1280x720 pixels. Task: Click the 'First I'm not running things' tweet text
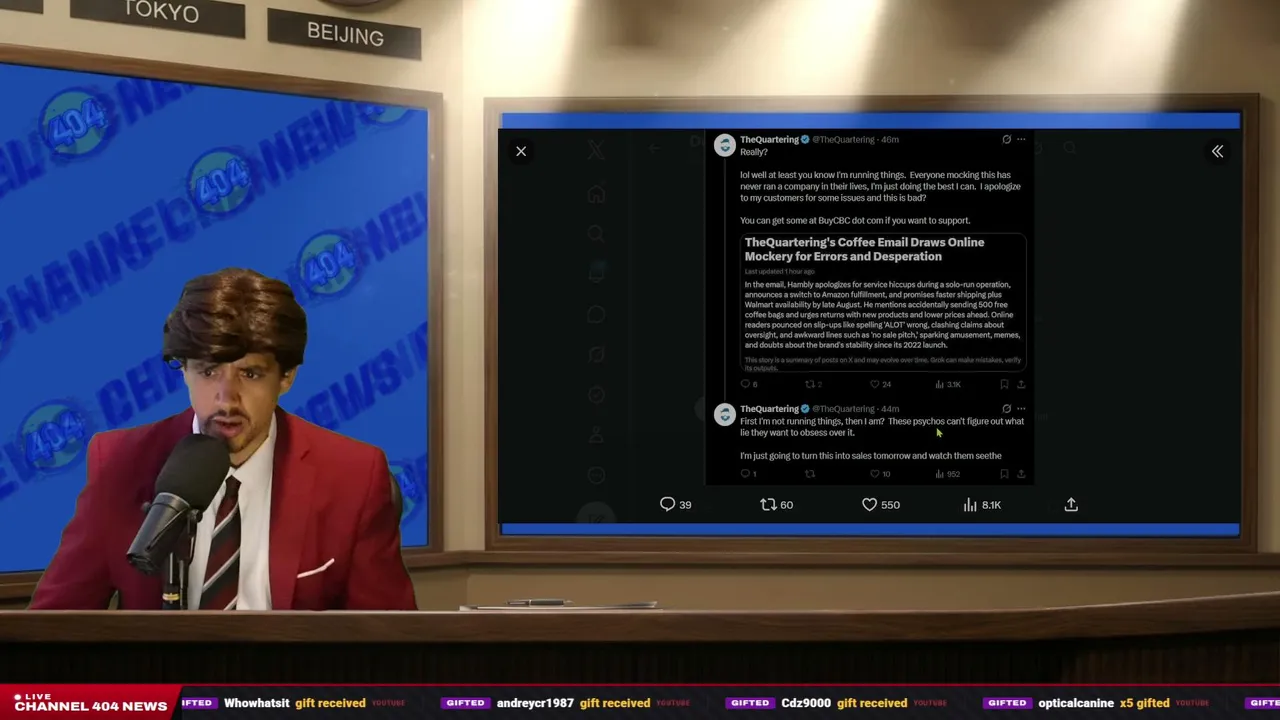pos(882,427)
